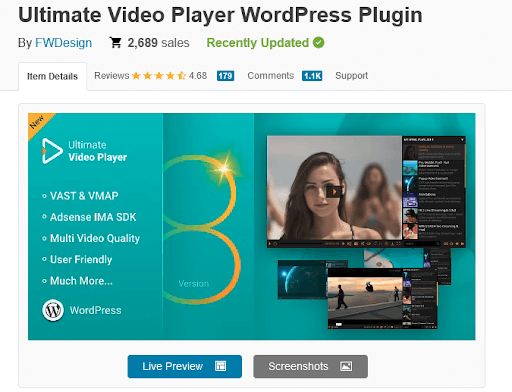
Task: Click the WordPress logo in the banner
Action: pos(53,310)
